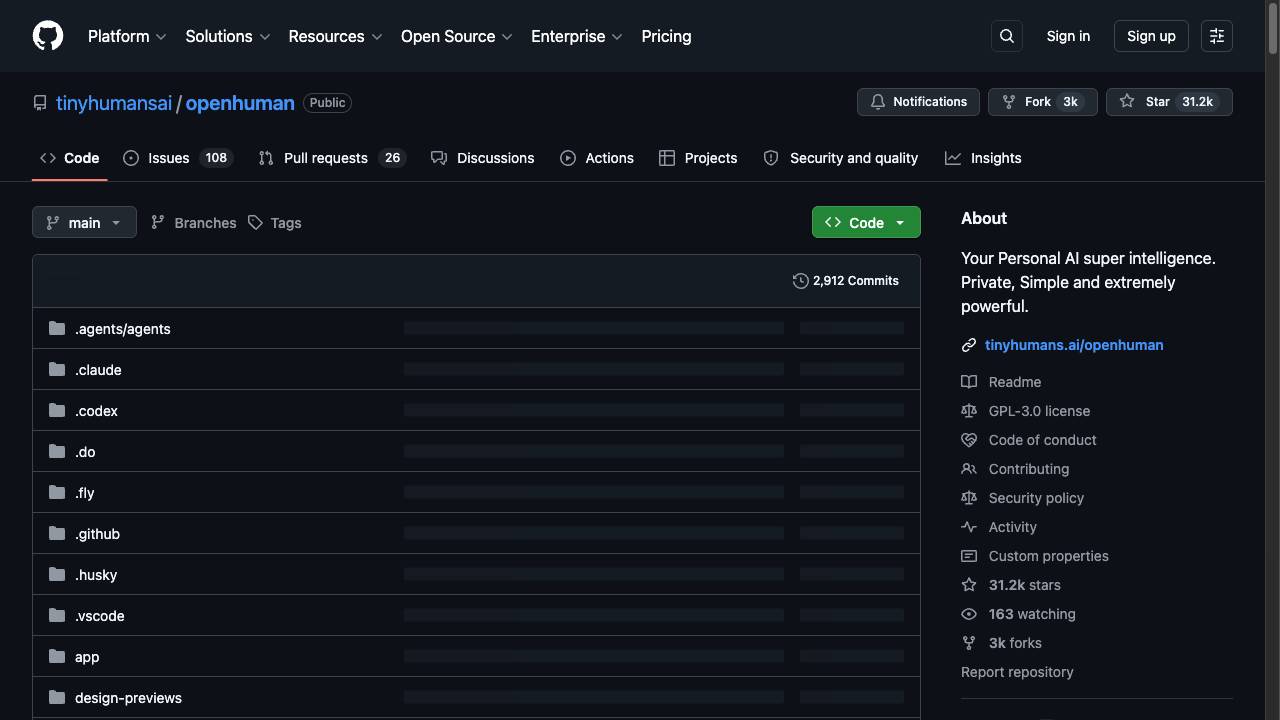Viewport: 1280px width, 720px height.
Task: Open the 2,912 Commits history
Action: 845,281
